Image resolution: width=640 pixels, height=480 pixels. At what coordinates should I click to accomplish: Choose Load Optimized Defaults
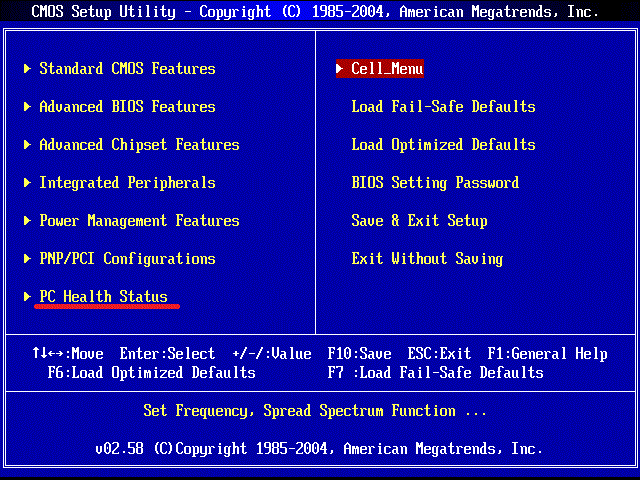point(443,144)
